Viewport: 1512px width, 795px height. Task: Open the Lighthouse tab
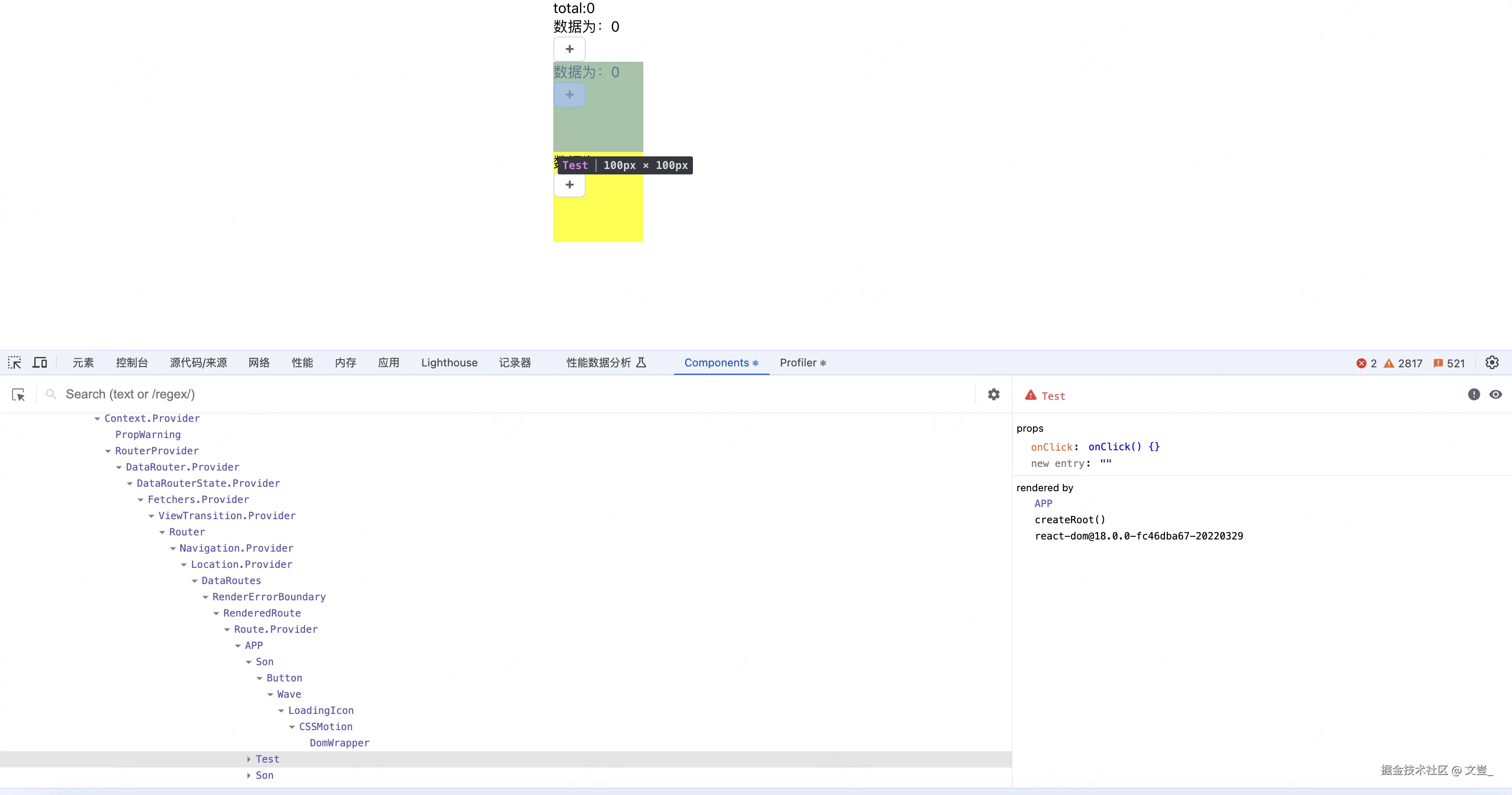coord(449,363)
